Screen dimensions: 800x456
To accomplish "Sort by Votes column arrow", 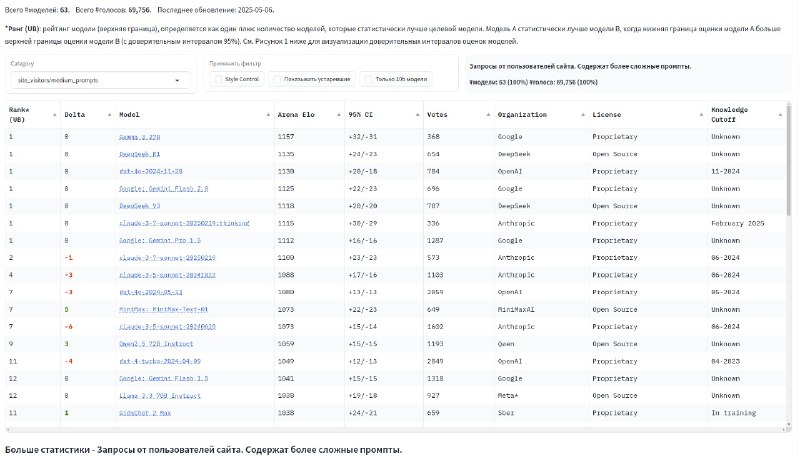I will coord(488,115).
